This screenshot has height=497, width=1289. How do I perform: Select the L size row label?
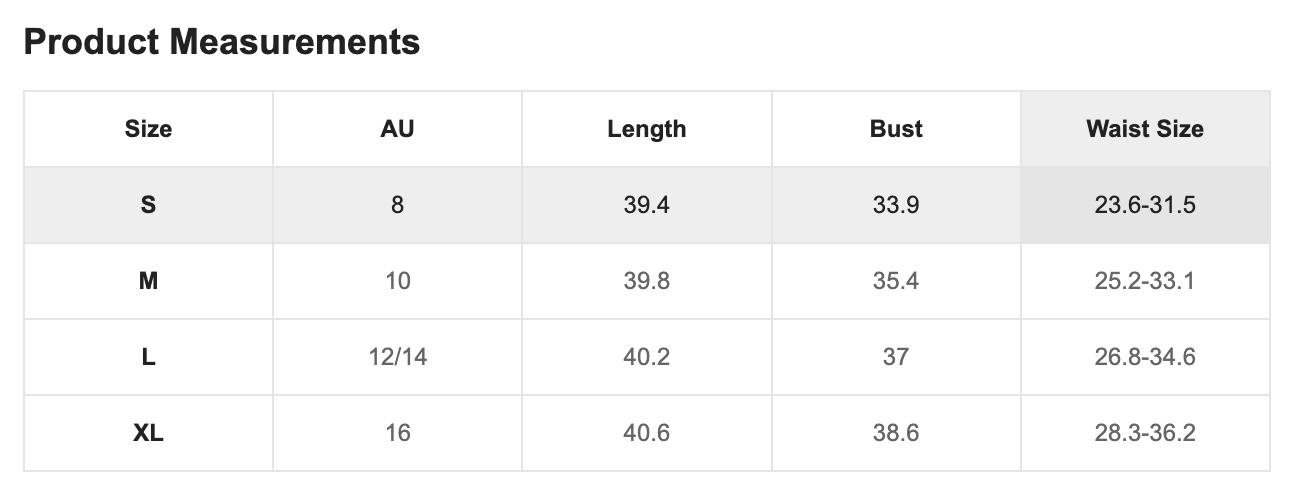tap(148, 357)
